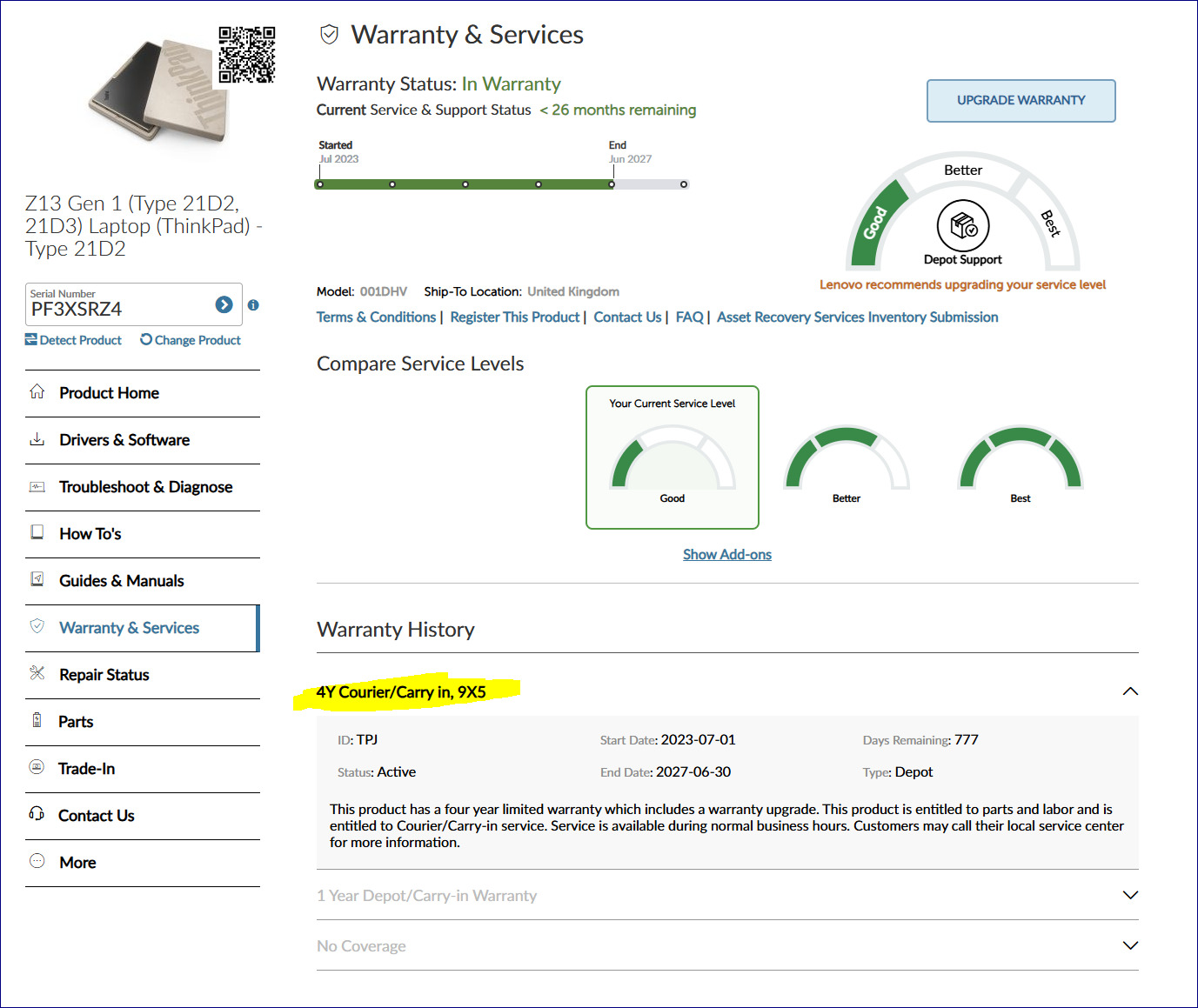Viewport: 1198px width, 1008px height.
Task: Click the Detect Product link
Action: point(73,340)
